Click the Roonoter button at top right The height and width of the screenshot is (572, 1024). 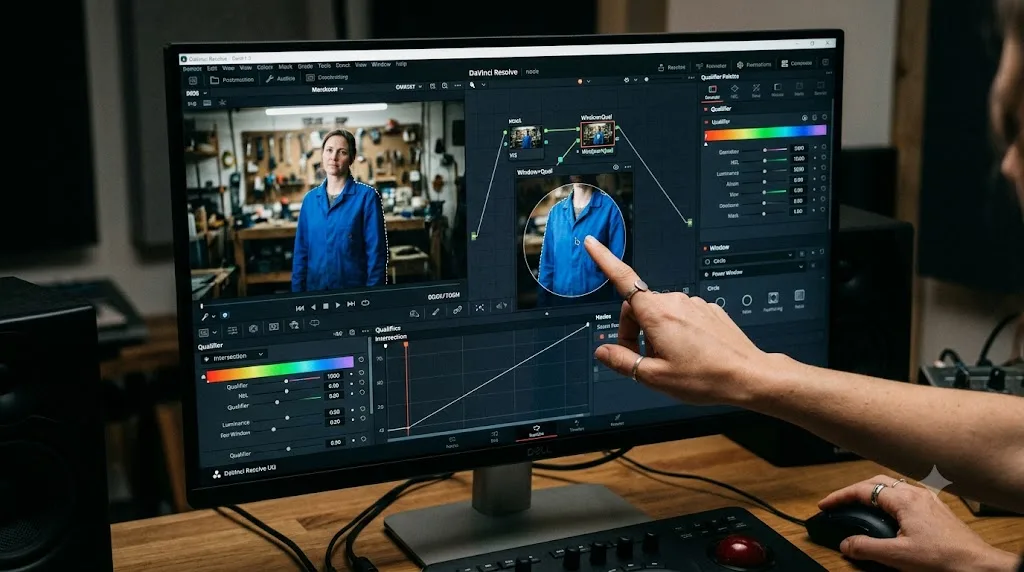711,66
